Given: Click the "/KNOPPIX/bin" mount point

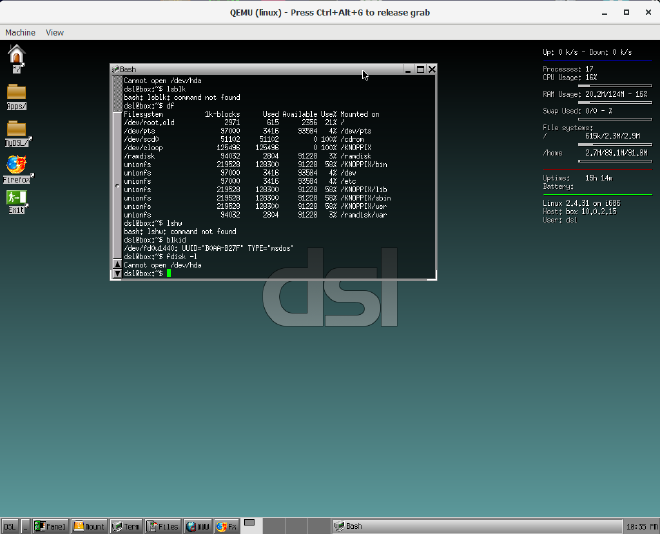Looking at the screenshot, I should [x=364, y=165].
